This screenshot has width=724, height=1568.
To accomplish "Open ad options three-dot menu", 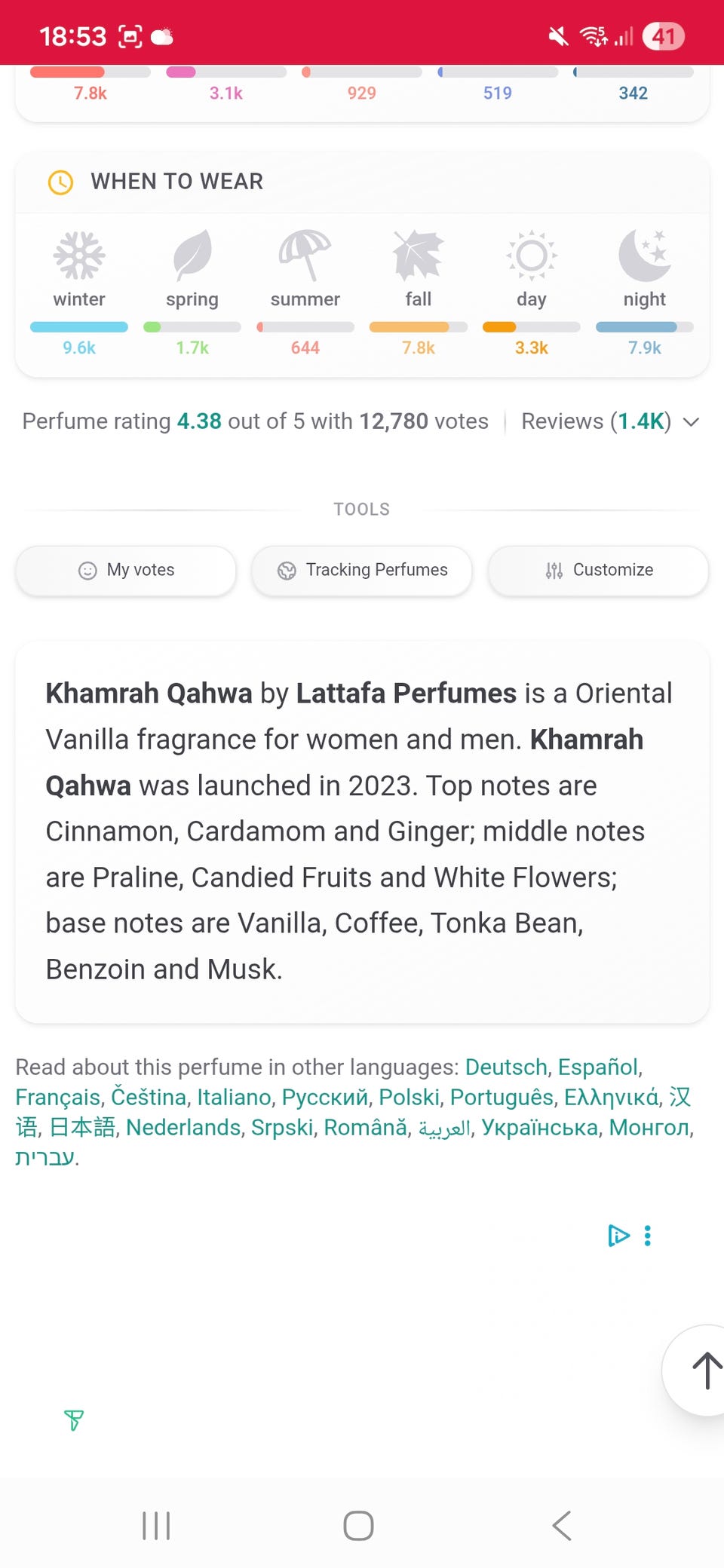I will coord(647,1236).
